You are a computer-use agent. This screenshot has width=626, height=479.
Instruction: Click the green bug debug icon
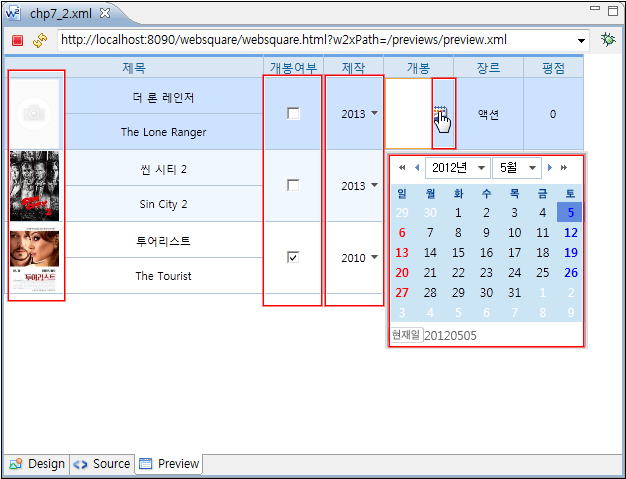[x=608, y=40]
